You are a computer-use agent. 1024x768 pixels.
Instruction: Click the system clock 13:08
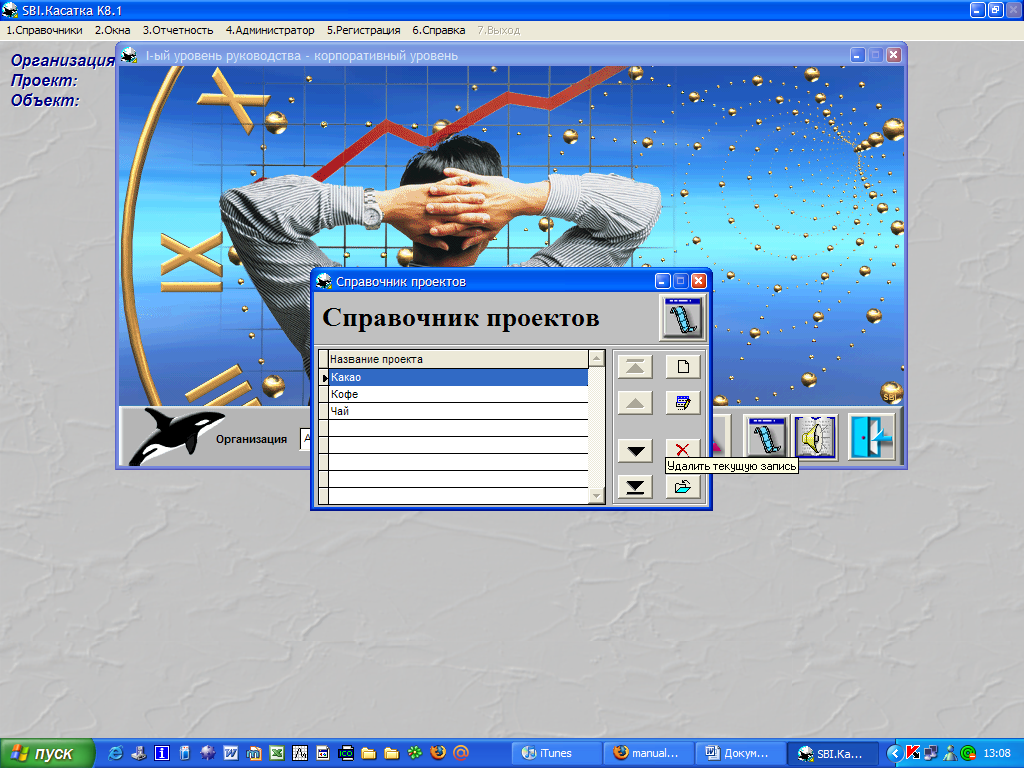coord(997,754)
